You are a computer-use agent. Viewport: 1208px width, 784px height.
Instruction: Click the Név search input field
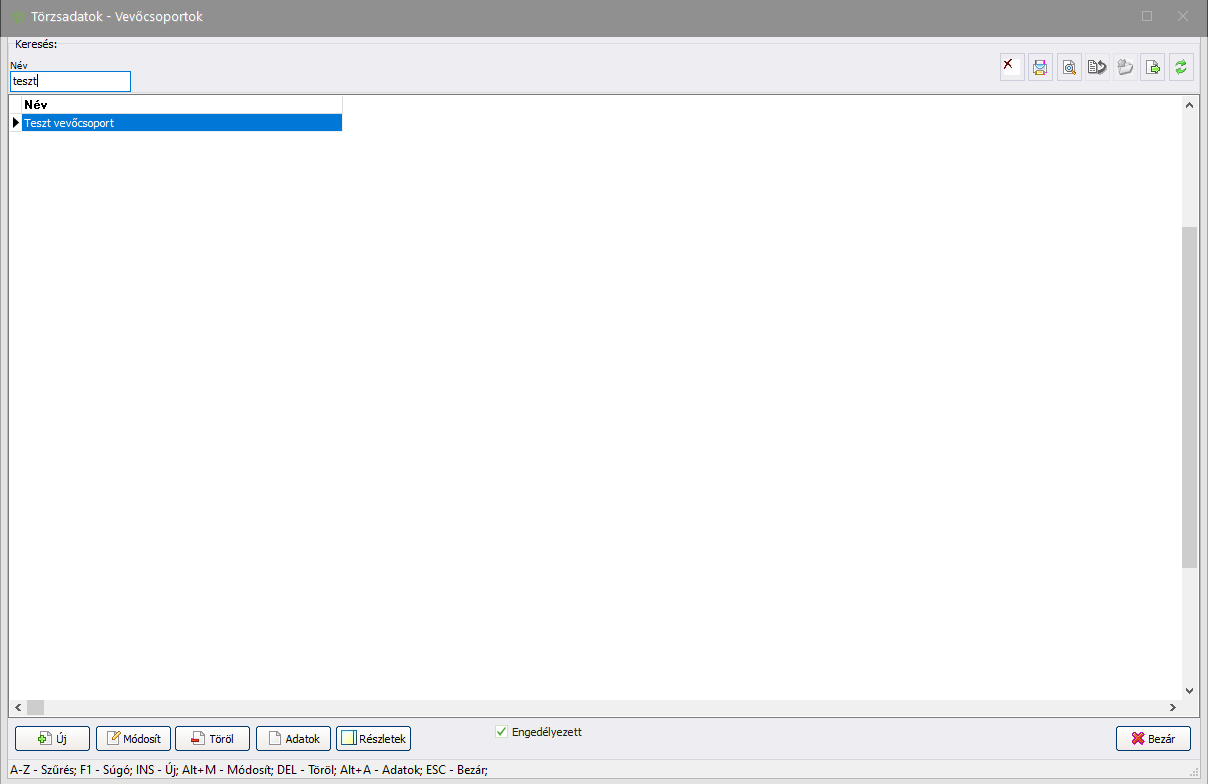pyautogui.click(x=70, y=82)
